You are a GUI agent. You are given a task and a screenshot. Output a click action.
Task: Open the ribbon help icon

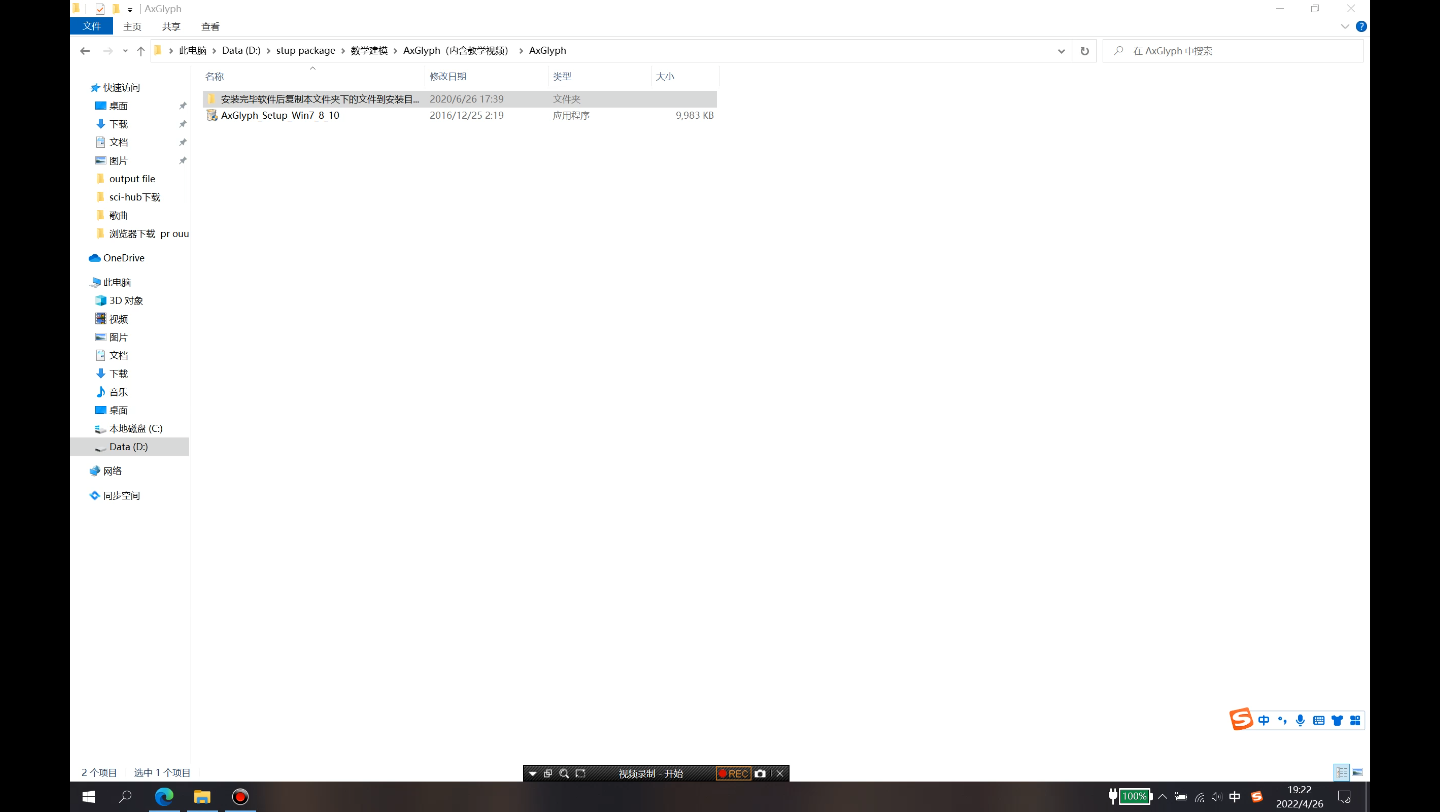1362,26
